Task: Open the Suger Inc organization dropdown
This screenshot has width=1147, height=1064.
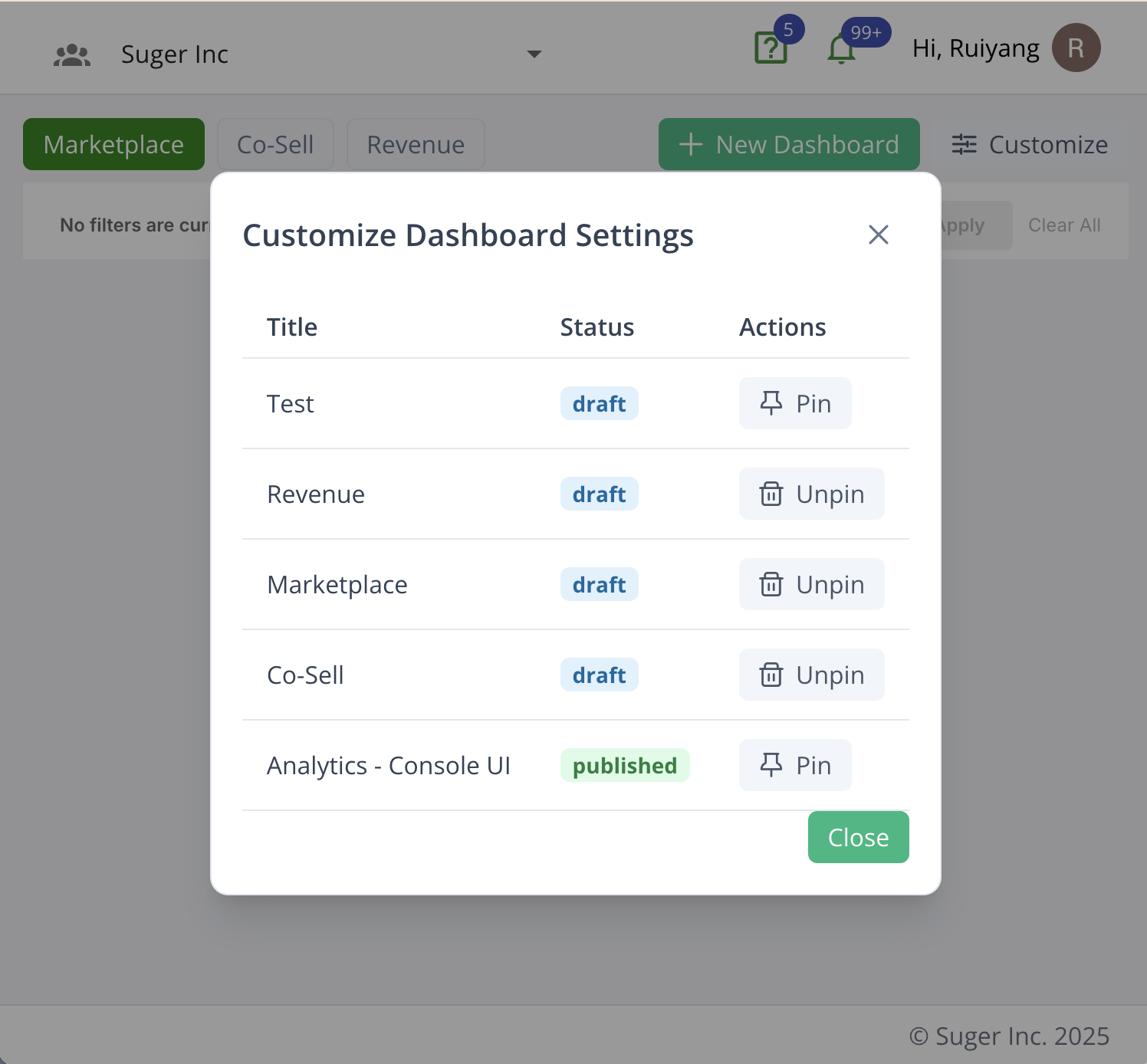Action: (174, 54)
